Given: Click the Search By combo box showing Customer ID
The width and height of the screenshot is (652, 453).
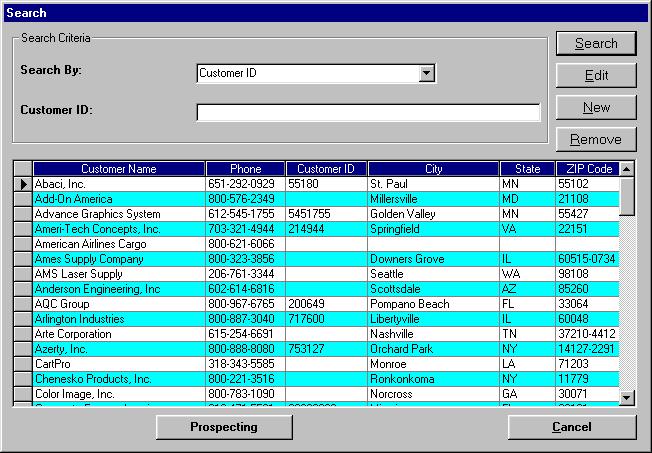Looking at the screenshot, I should click(x=316, y=73).
